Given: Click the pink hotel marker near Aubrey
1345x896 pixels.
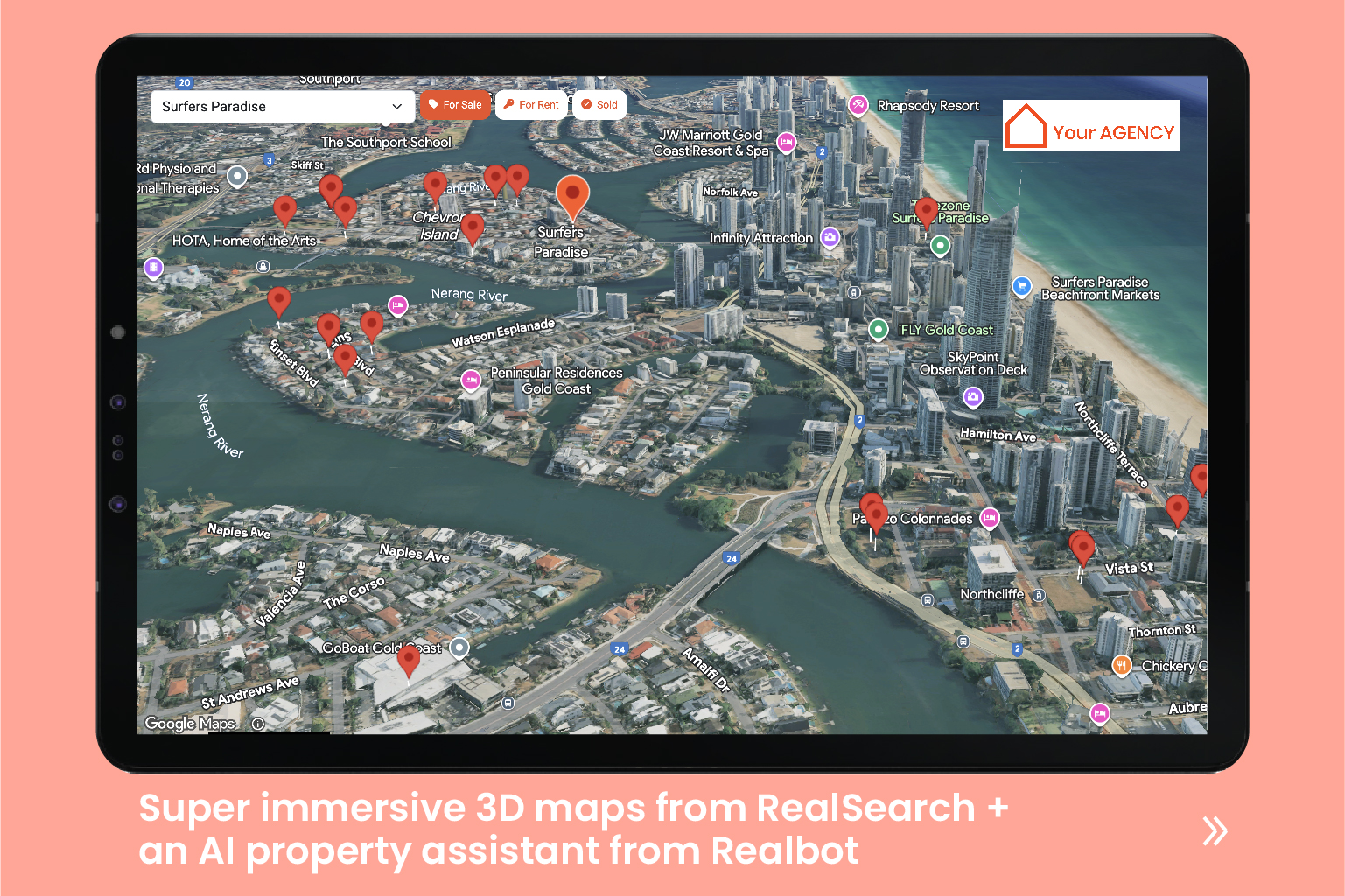Looking at the screenshot, I should (x=1100, y=714).
